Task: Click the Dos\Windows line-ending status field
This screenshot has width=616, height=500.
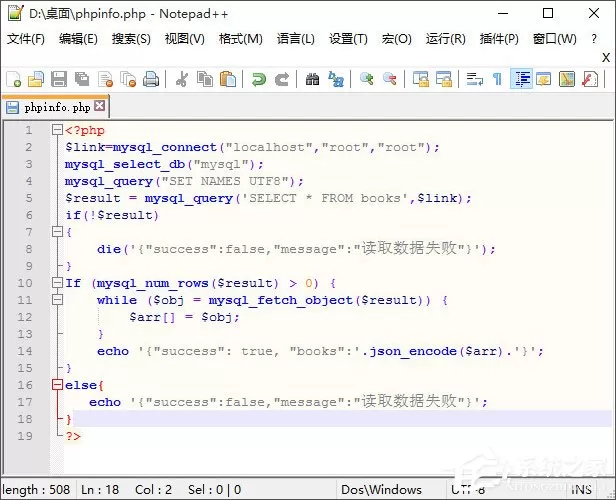Action: click(x=381, y=490)
